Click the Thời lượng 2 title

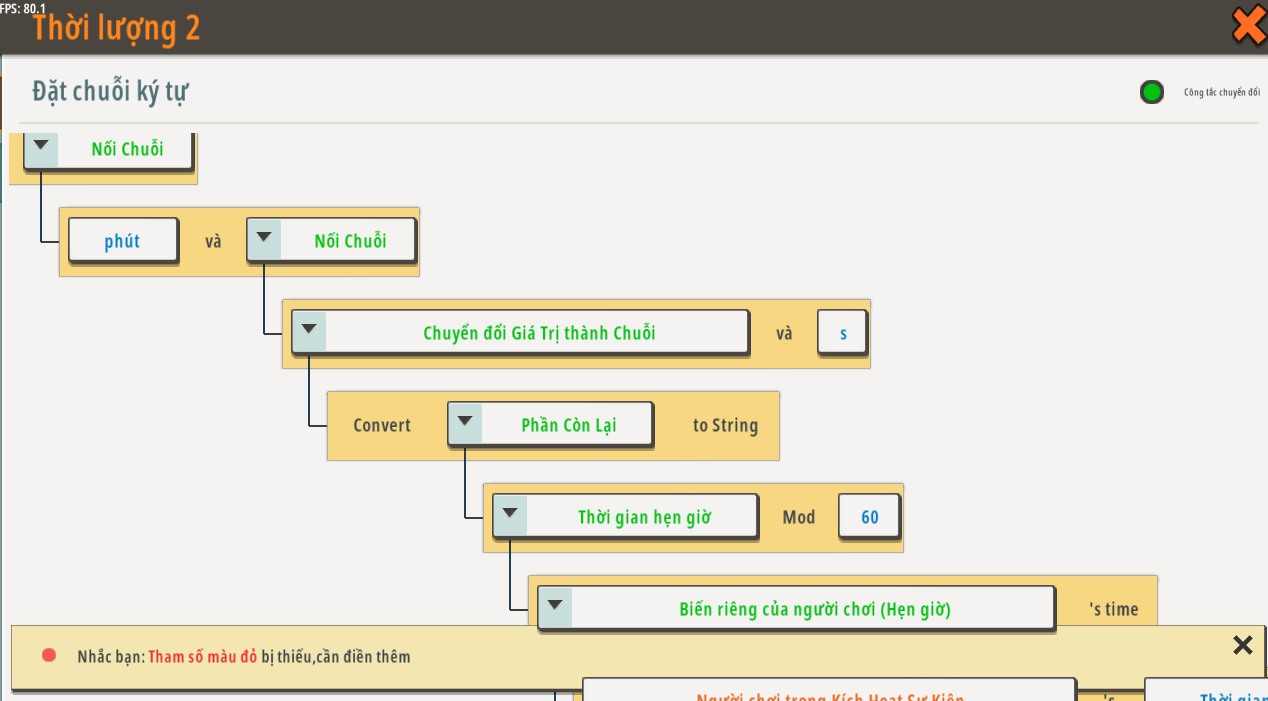(x=116, y=28)
